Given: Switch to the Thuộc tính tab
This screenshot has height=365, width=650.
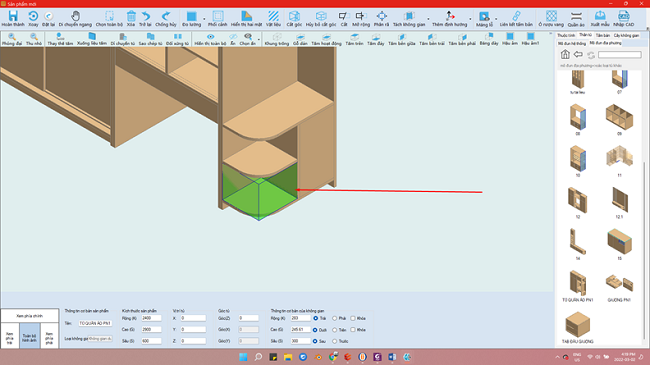Looking at the screenshot, I should [566, 36].
